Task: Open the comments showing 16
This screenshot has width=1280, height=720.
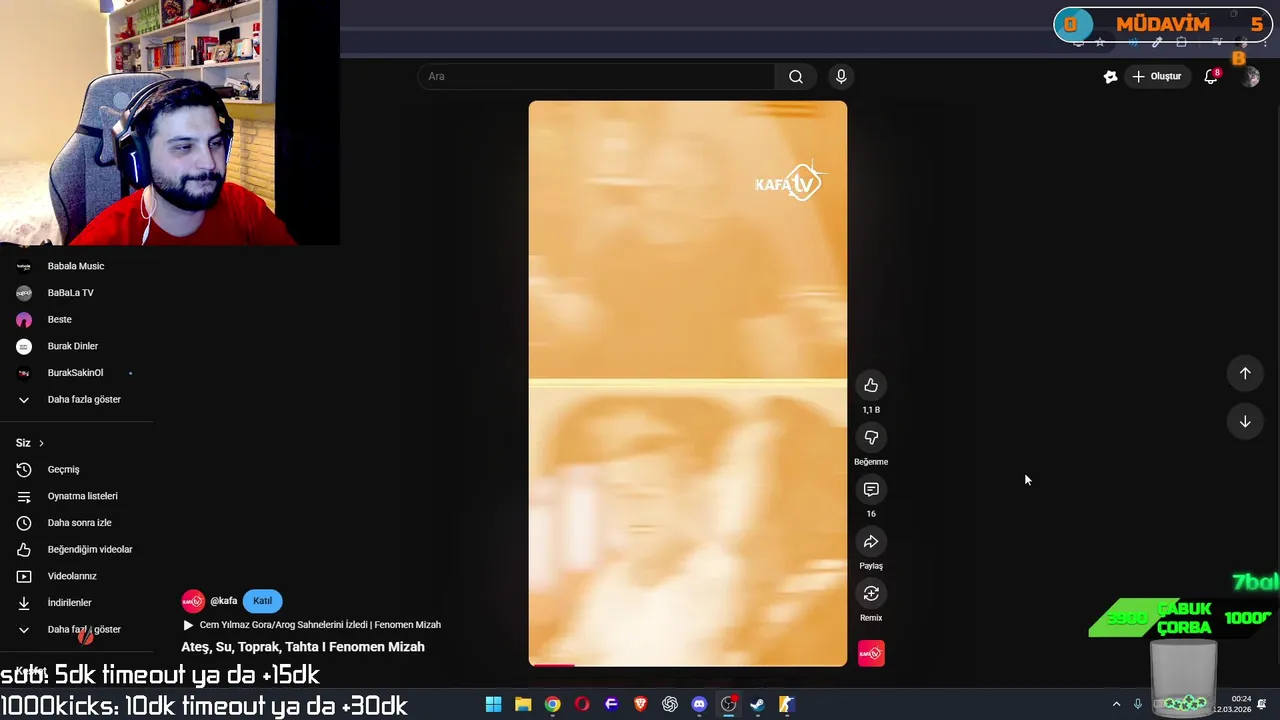Action: tap(871, 490)
